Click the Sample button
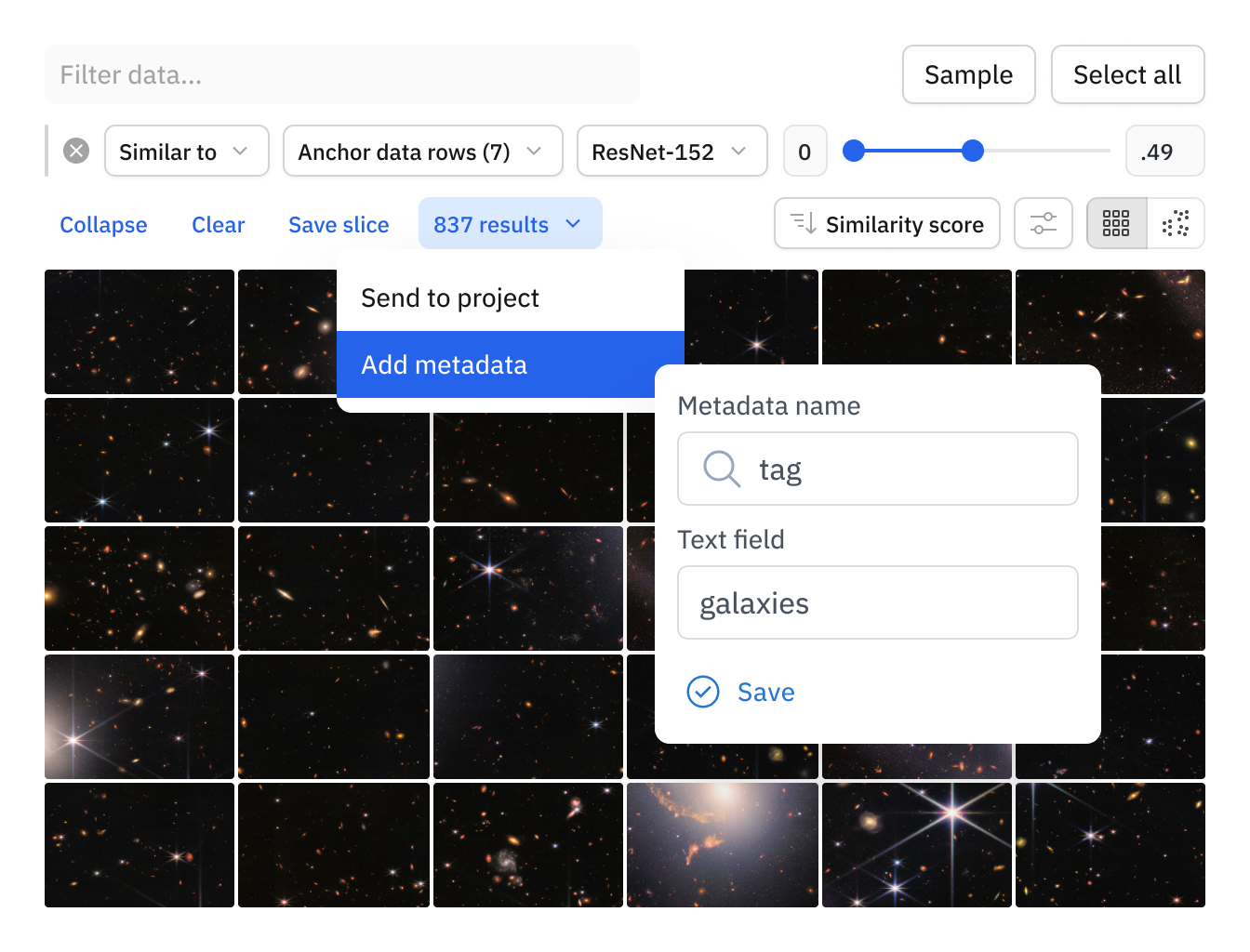This screenshot has height=952, width=1250. point(969,74)
